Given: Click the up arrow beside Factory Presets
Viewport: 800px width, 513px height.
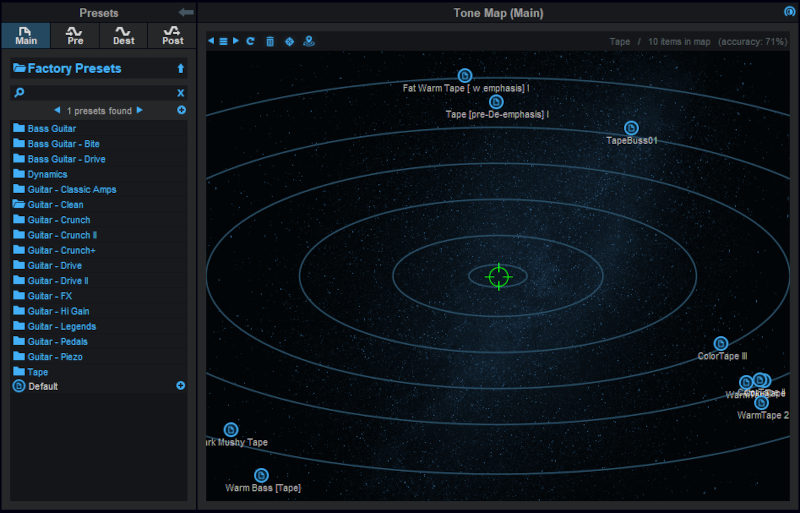Looking at the screenshot, I should [x=181, y=69].
